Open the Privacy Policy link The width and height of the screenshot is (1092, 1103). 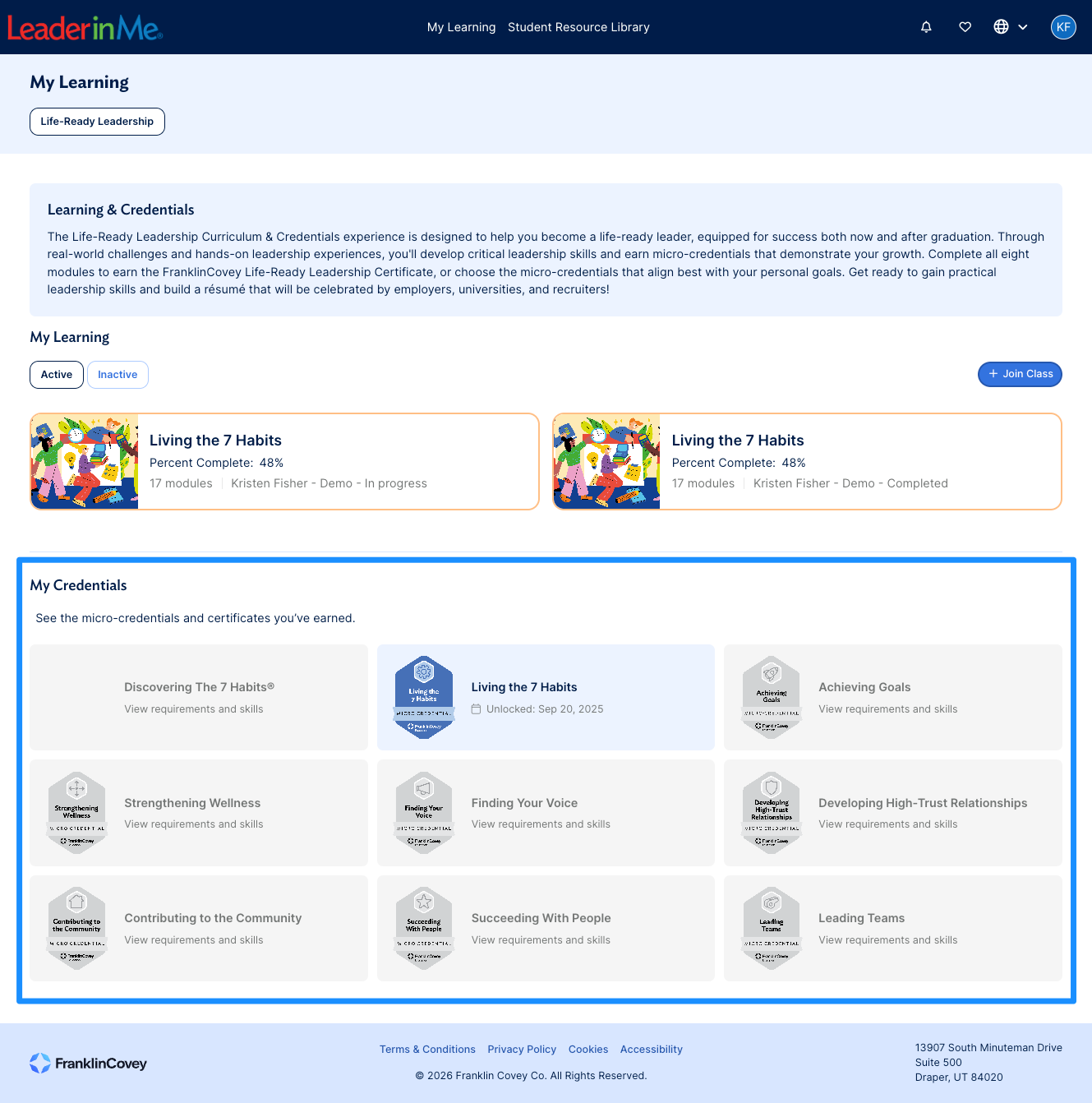point(522,1050)
